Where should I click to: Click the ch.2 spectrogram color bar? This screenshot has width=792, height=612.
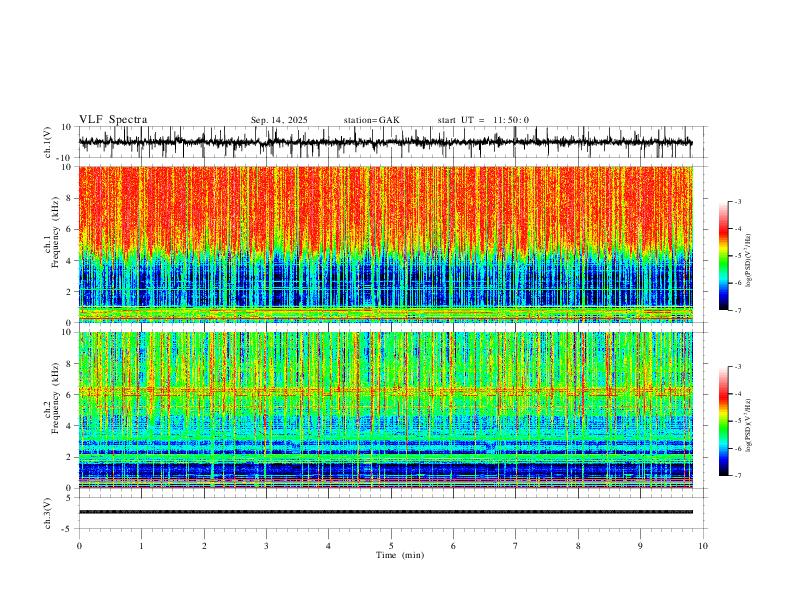[724, 421]
